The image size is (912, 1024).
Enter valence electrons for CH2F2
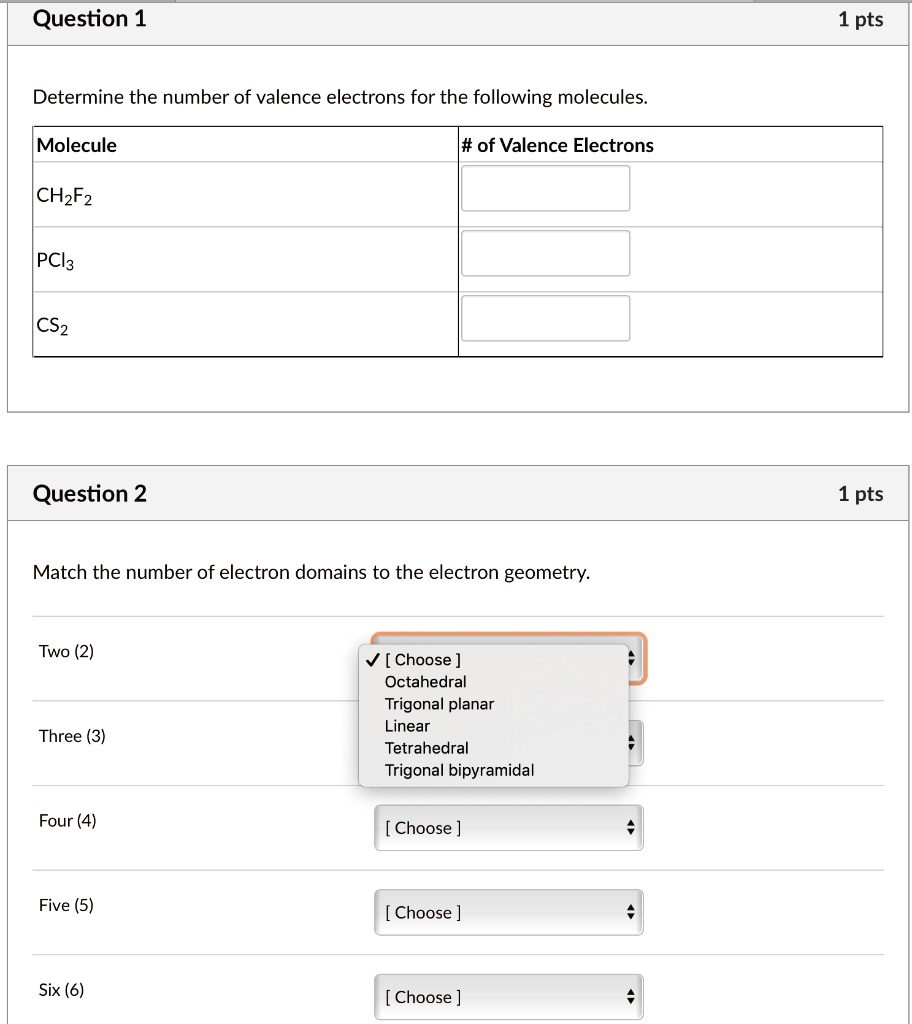pyautogui.click(x=545, y=188)
